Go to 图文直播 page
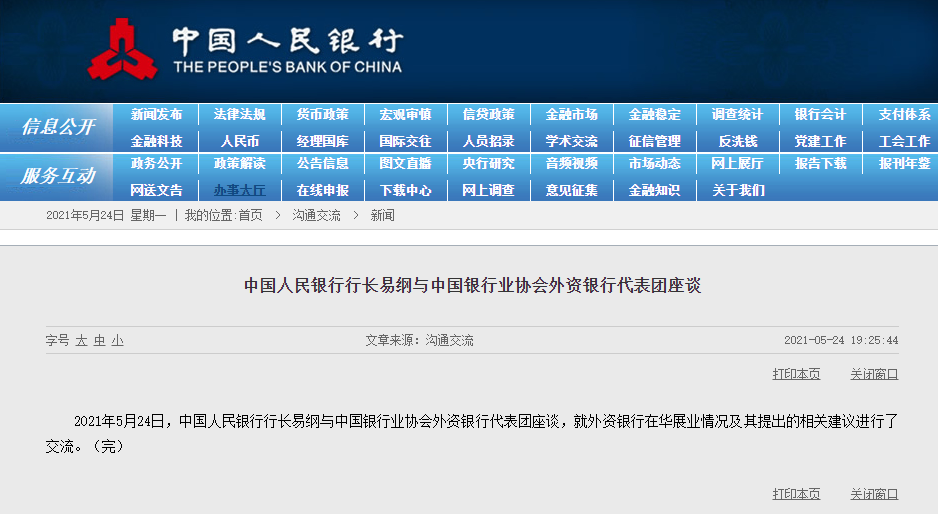This screenshot has width=938, height=514. click(x=406, y=163)
